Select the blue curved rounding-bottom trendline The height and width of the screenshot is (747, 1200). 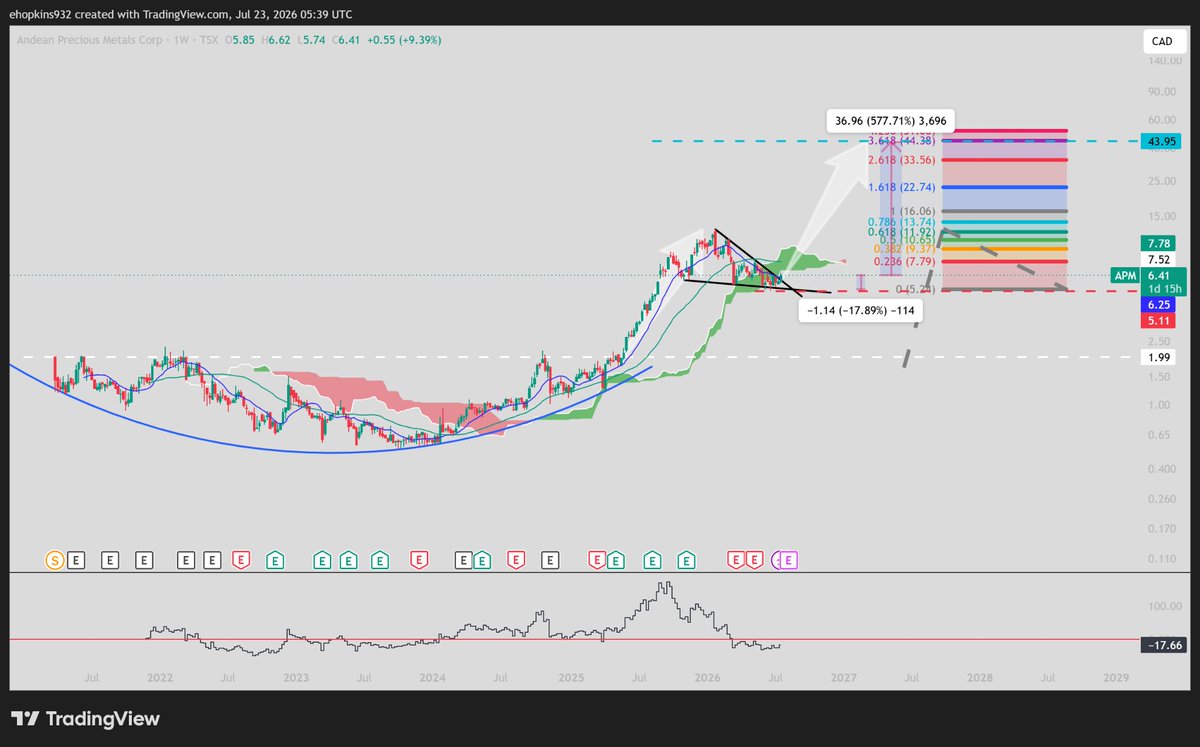pyautogui.click(x=330, y=452)
